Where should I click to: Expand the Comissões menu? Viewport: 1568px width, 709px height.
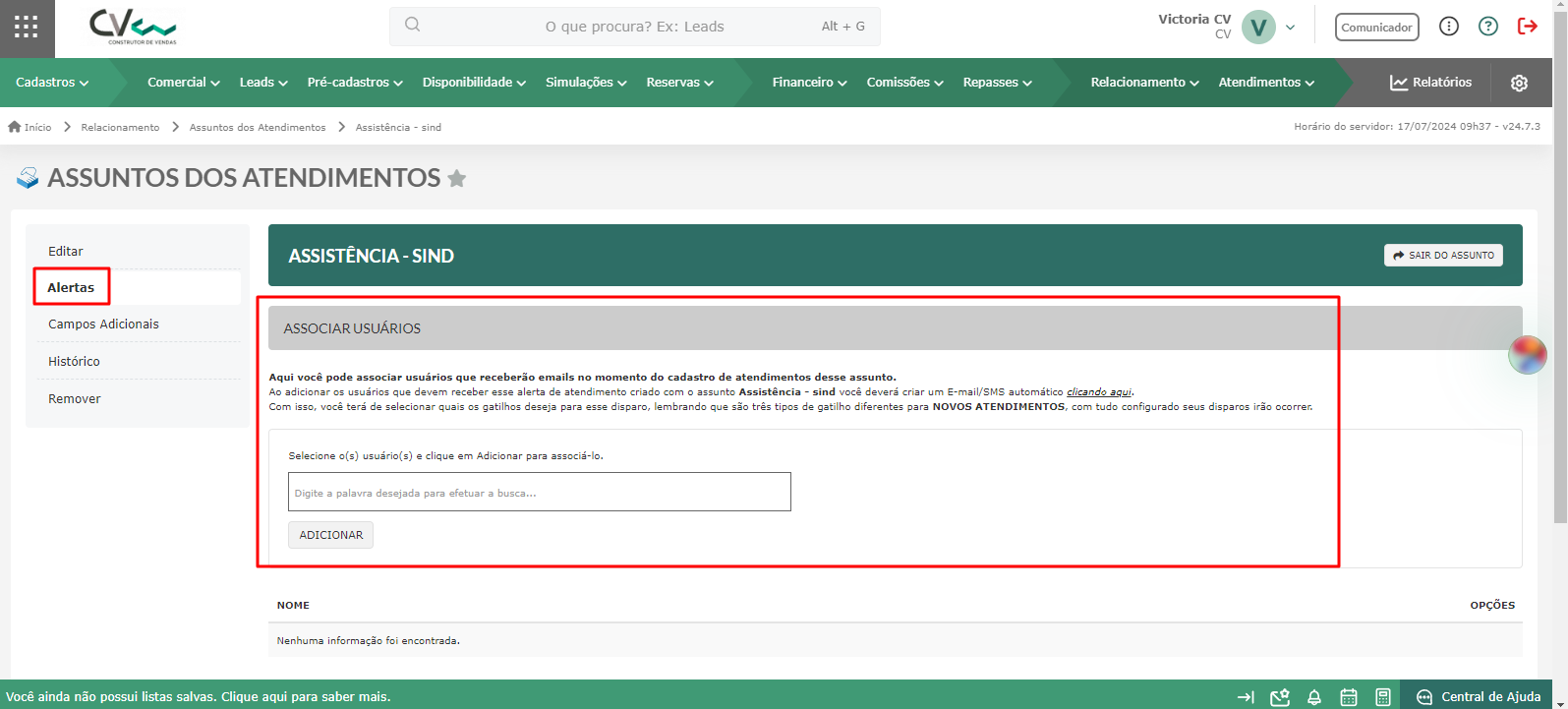point(904,83)
